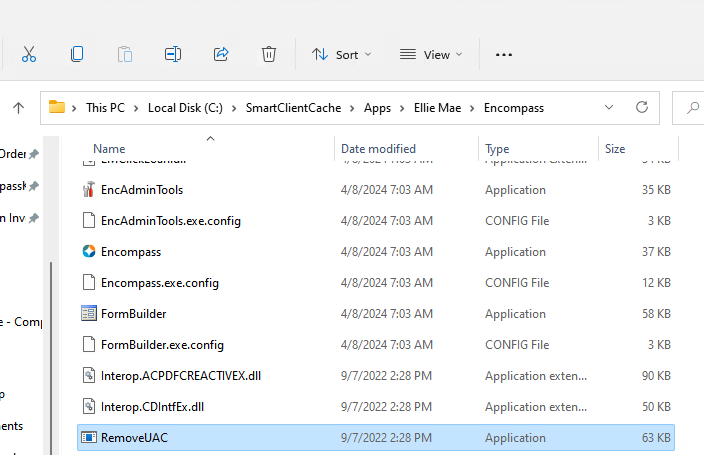Click Encompass.exe.config file icon
704x455 pixels.
[x=89, y=283]
